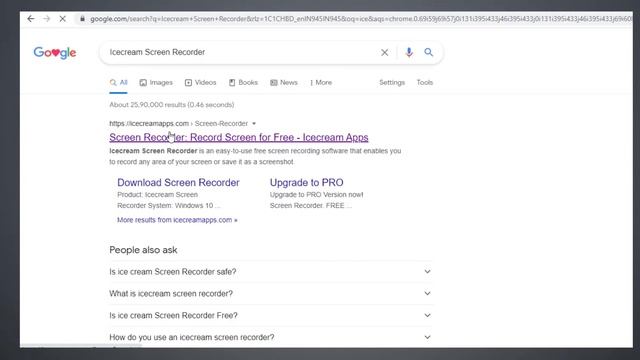640x360 pixels.
Task: Start voice search with microphone icon
Action: point(409,52)
